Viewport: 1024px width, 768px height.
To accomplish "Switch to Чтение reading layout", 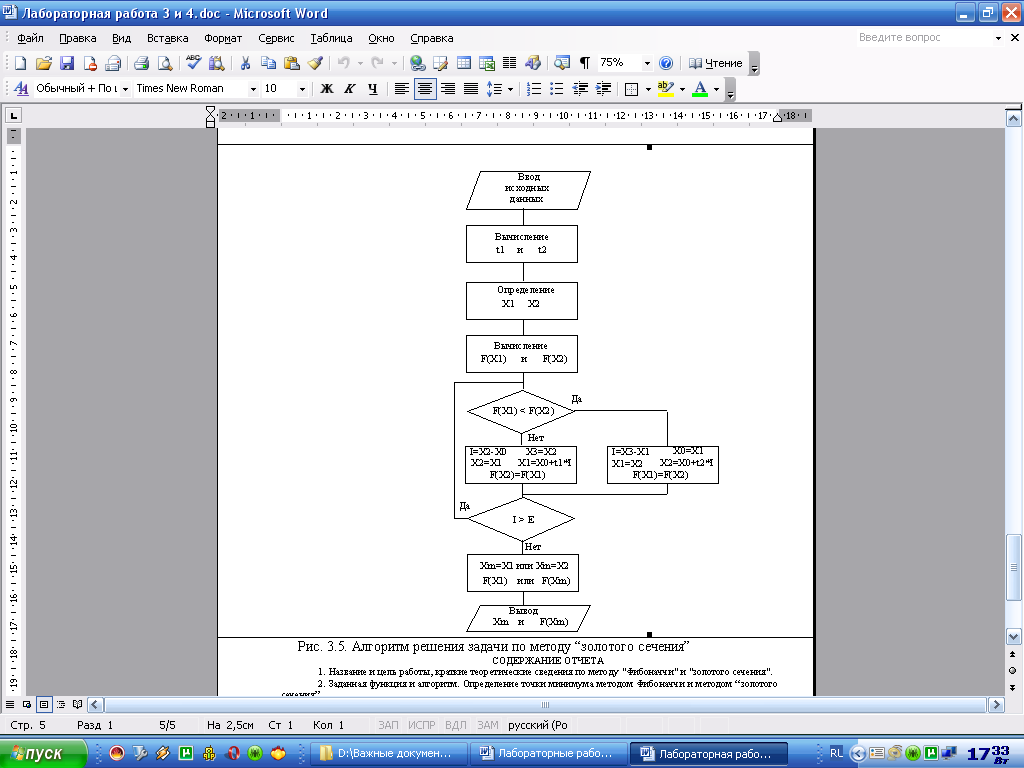I will click(x=716, y=63).
